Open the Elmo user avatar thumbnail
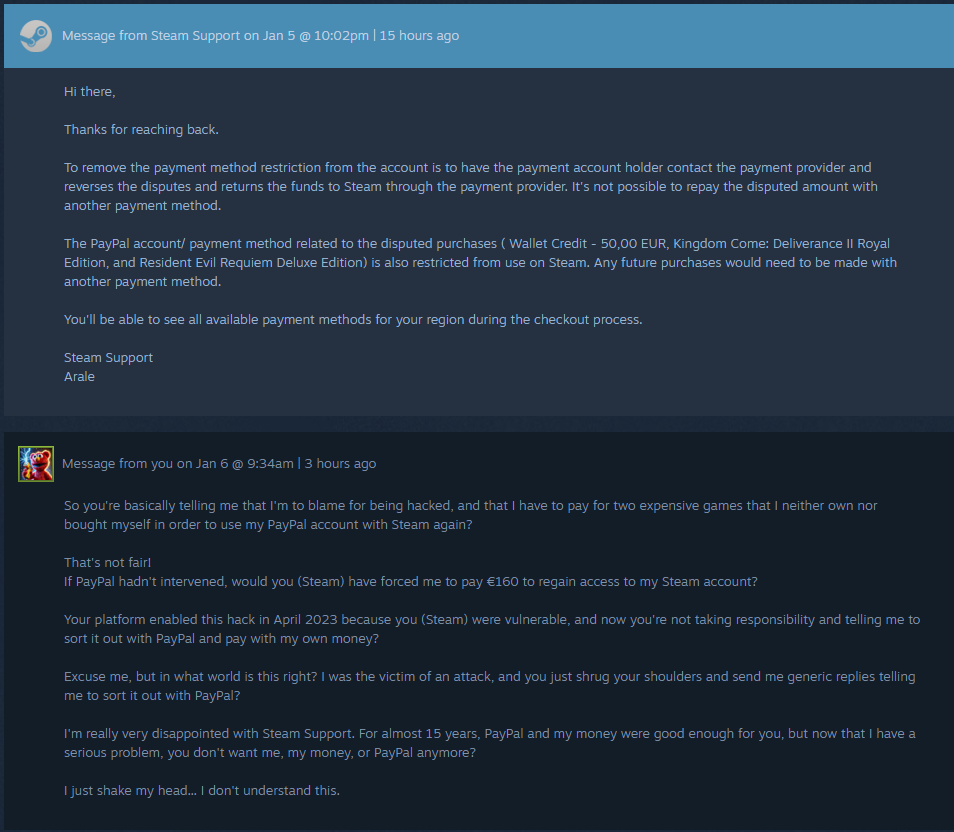Image resolution: width=954 pixels, height=832 pixels. point(36,464)
